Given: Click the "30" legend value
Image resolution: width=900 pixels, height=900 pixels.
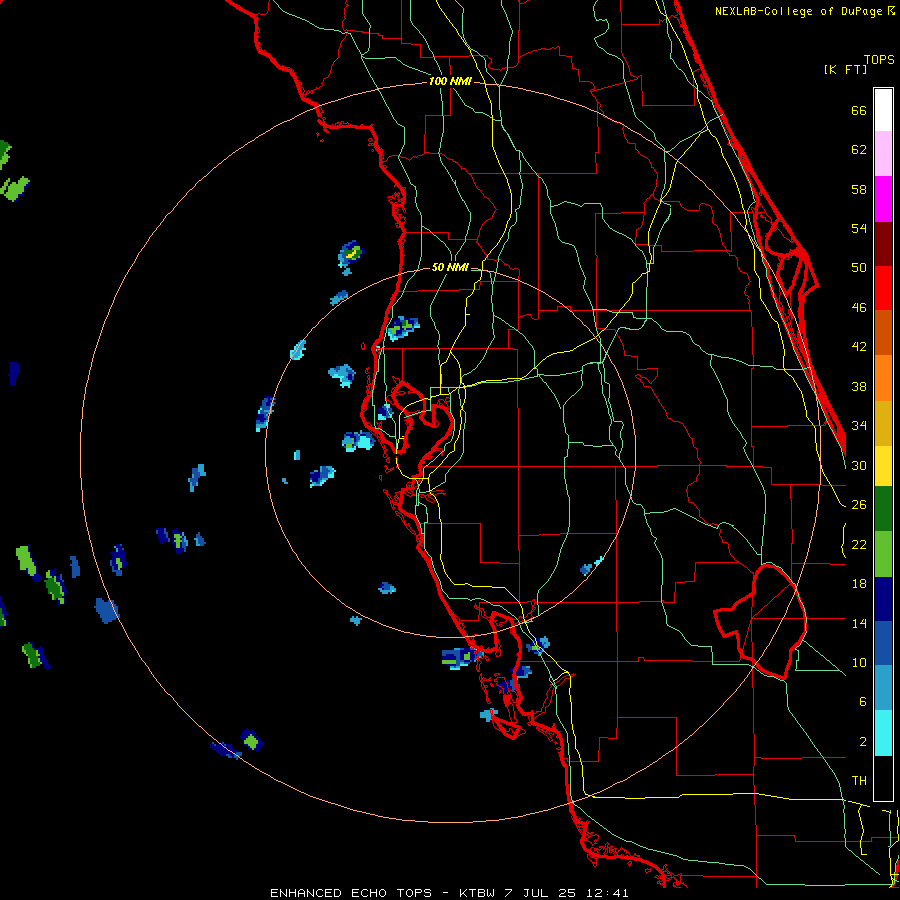Looking at the screenshot, I should point(859,465).
